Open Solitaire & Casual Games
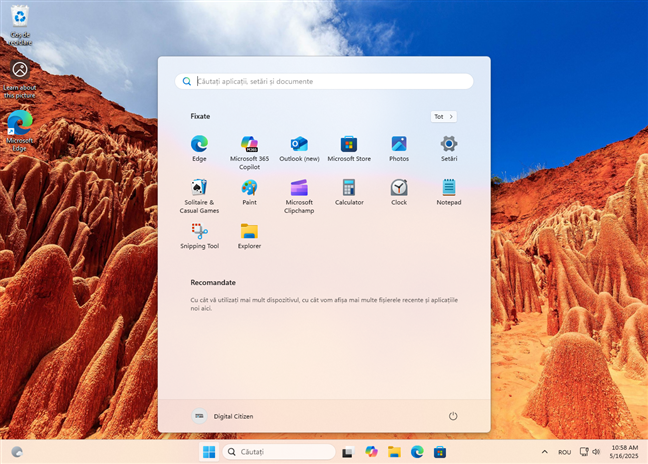Viewport: 648px width, 464px height. (199, 196)
